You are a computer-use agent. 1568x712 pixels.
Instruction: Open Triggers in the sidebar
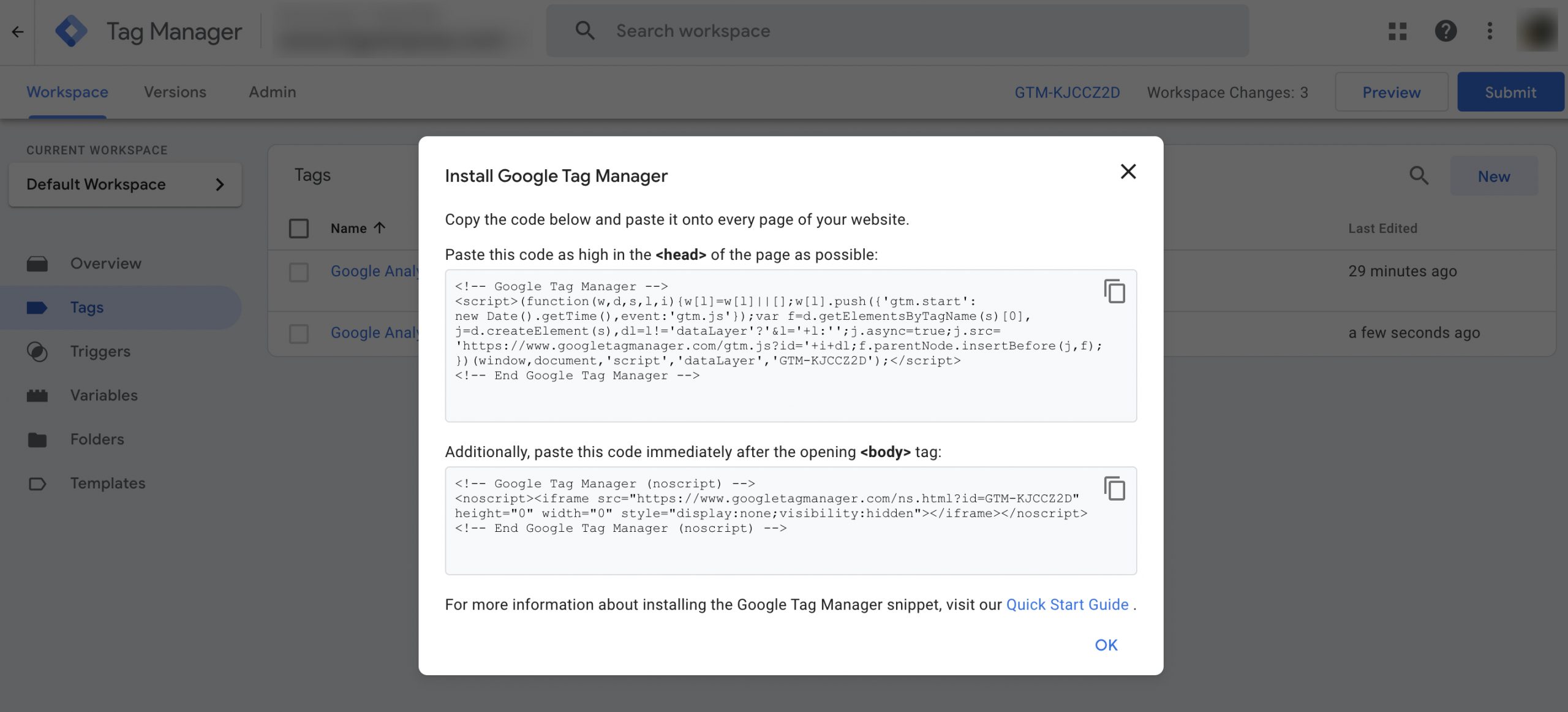[100, 352]
